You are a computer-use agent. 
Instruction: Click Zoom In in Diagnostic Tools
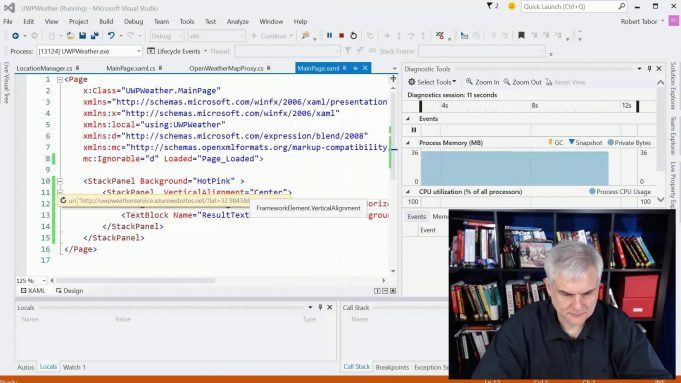(482, 82)
